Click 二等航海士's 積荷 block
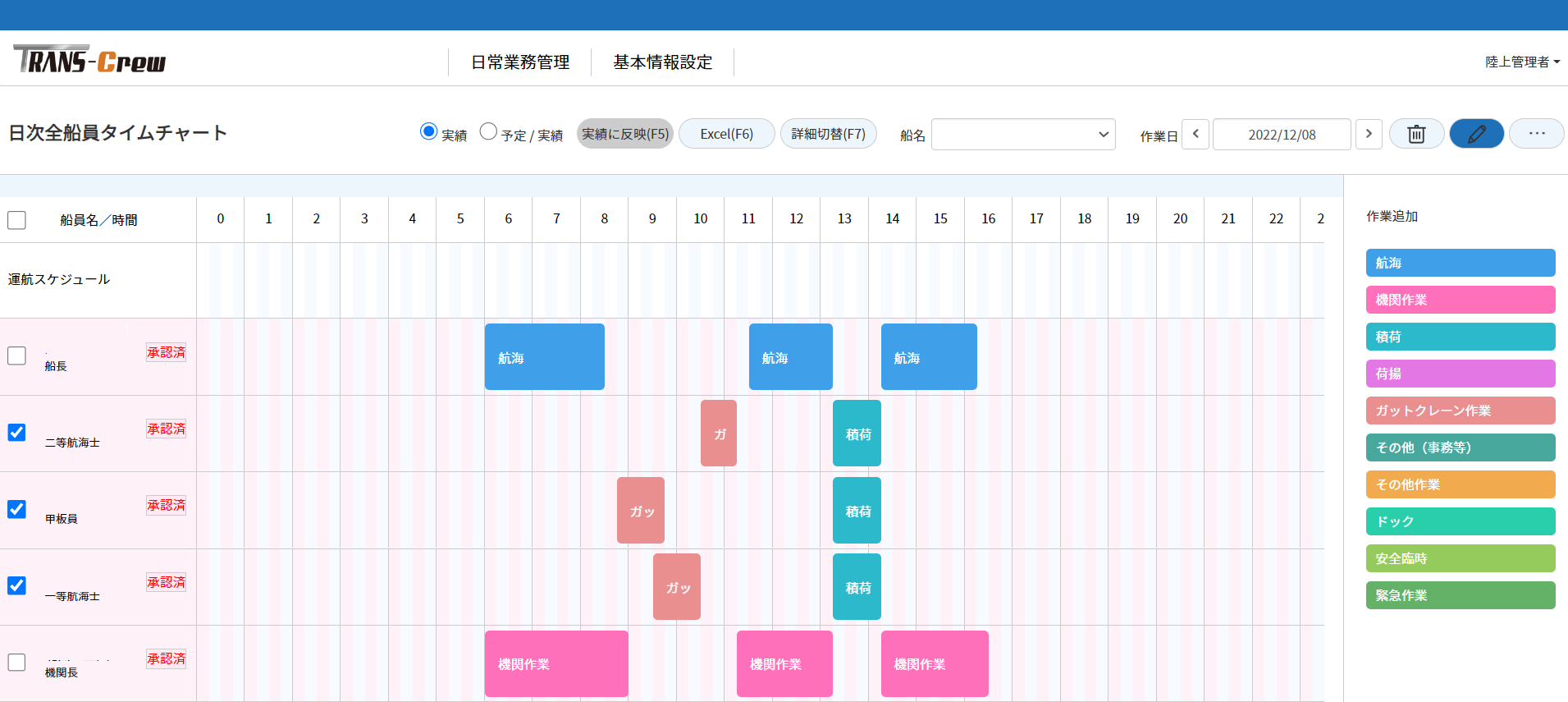Viewport: 1568px width, 702px height. tap(857, 434)
